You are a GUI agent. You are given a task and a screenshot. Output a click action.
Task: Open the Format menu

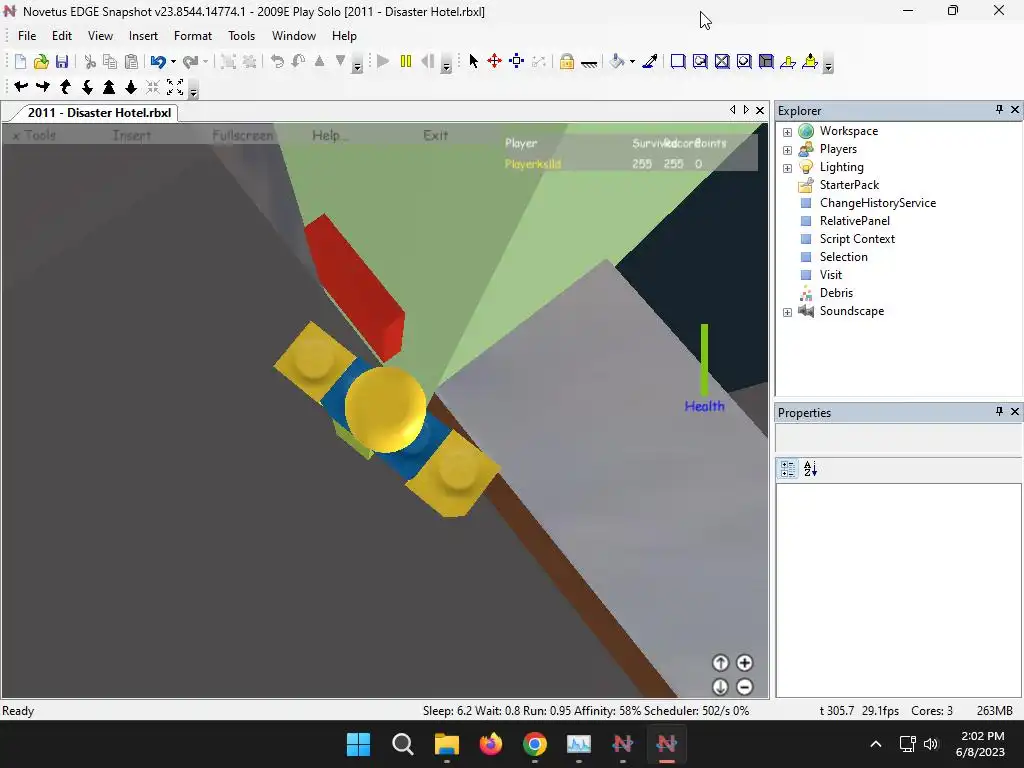tap(193, 36)
